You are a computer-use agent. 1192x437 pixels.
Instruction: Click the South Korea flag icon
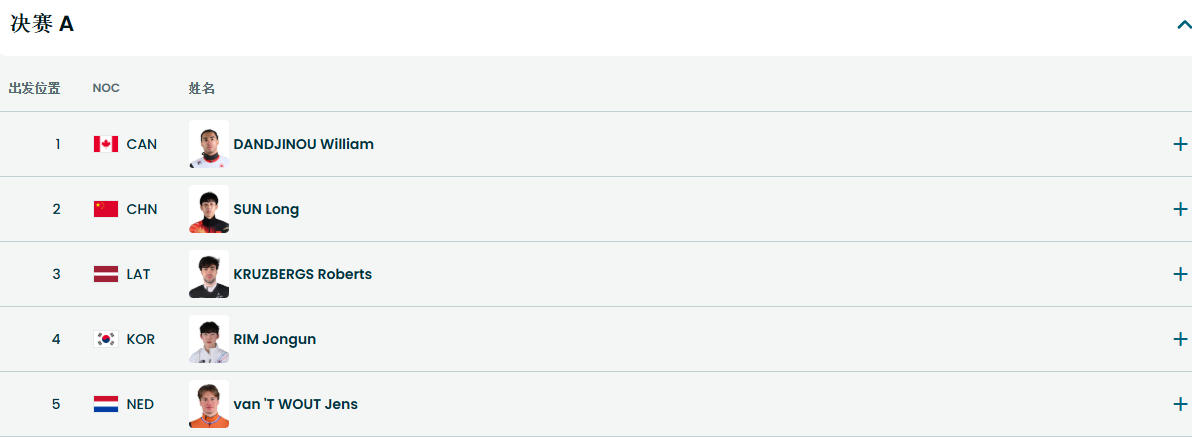point(106,339)
